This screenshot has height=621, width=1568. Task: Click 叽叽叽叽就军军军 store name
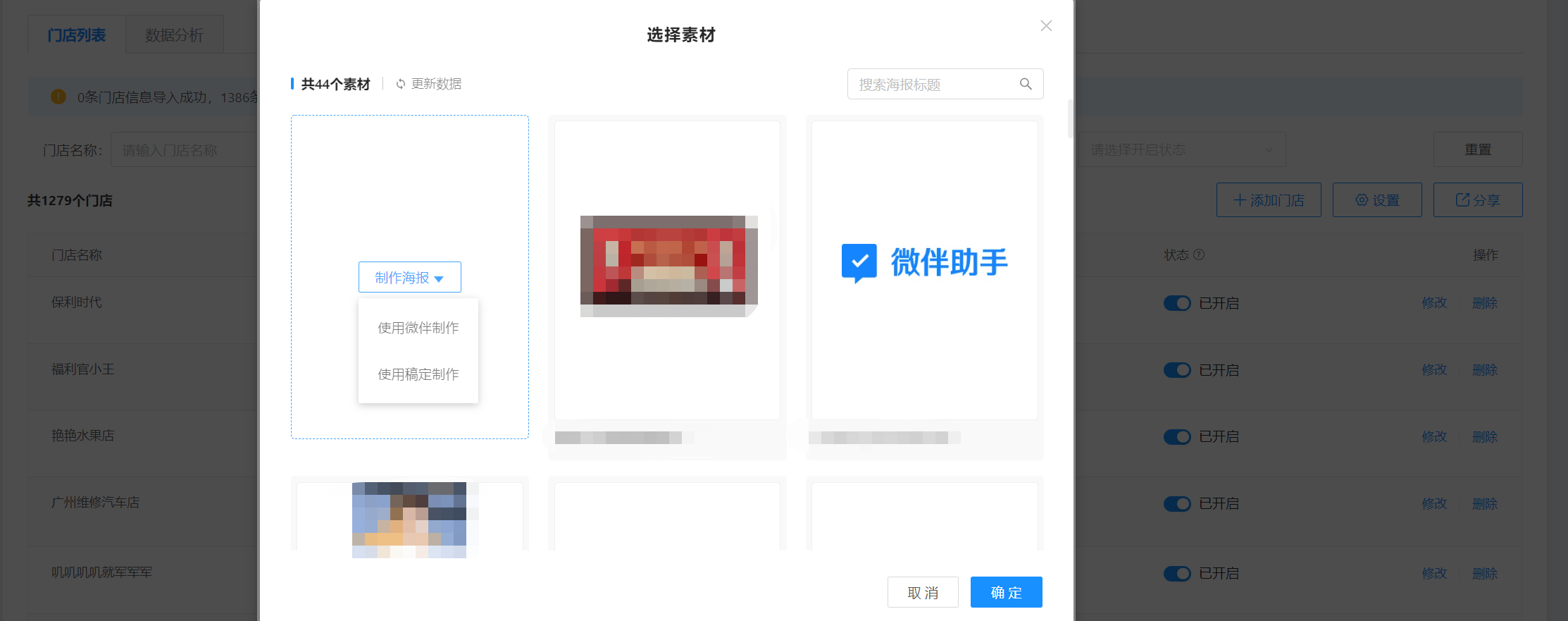(102, 572)
